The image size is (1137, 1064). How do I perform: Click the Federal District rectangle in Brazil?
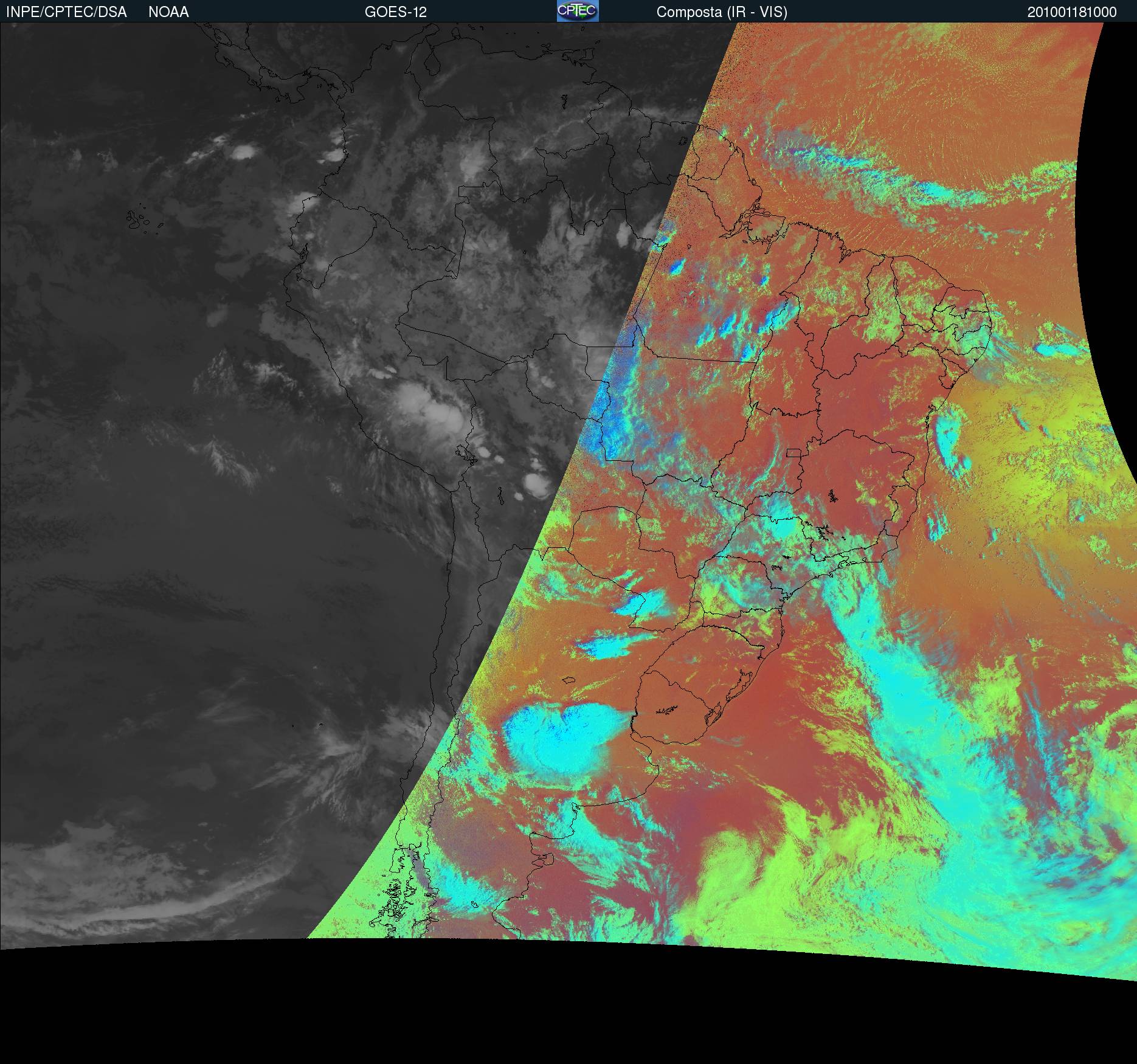point(793,452)
